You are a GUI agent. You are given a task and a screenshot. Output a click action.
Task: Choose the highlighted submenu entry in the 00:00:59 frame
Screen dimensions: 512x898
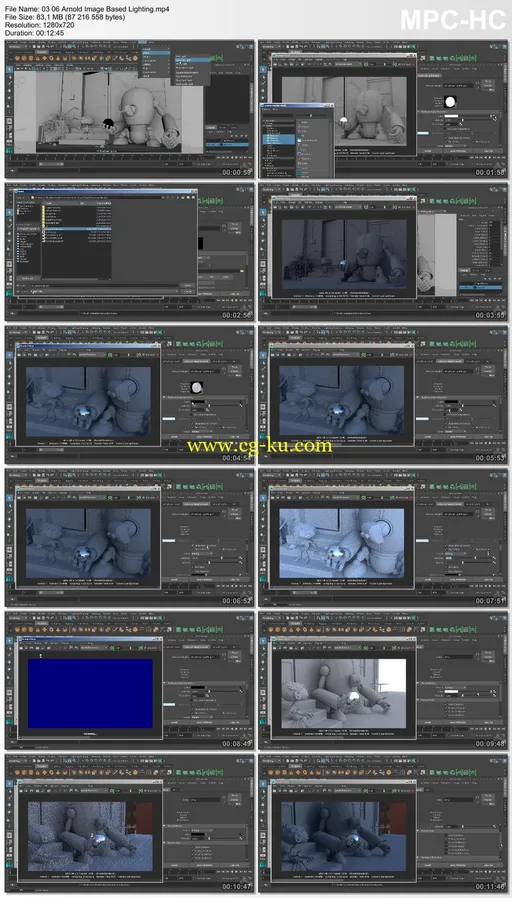[192, 60]
